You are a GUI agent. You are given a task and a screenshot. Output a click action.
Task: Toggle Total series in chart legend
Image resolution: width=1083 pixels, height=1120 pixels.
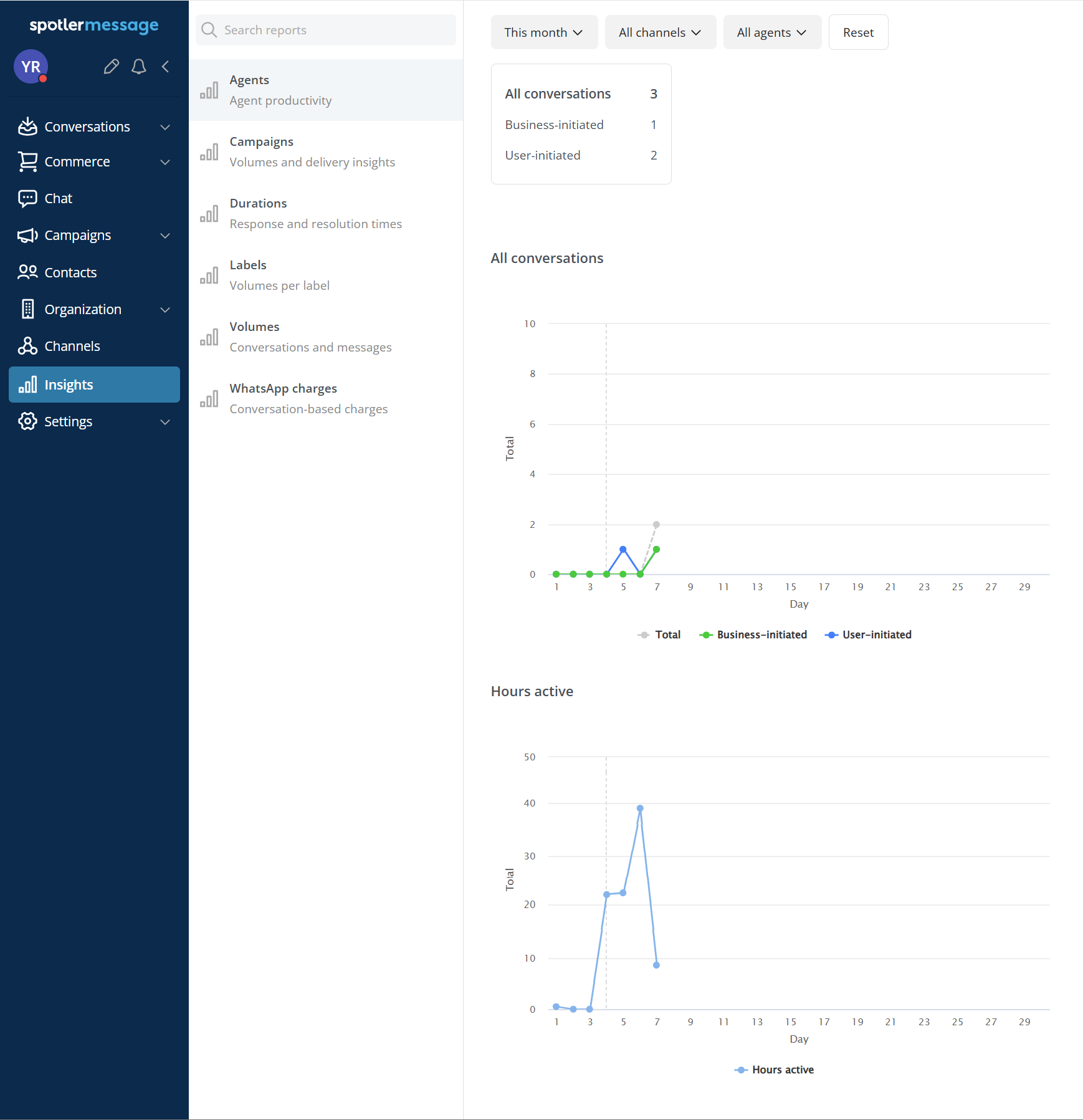[x=659, y=634]
